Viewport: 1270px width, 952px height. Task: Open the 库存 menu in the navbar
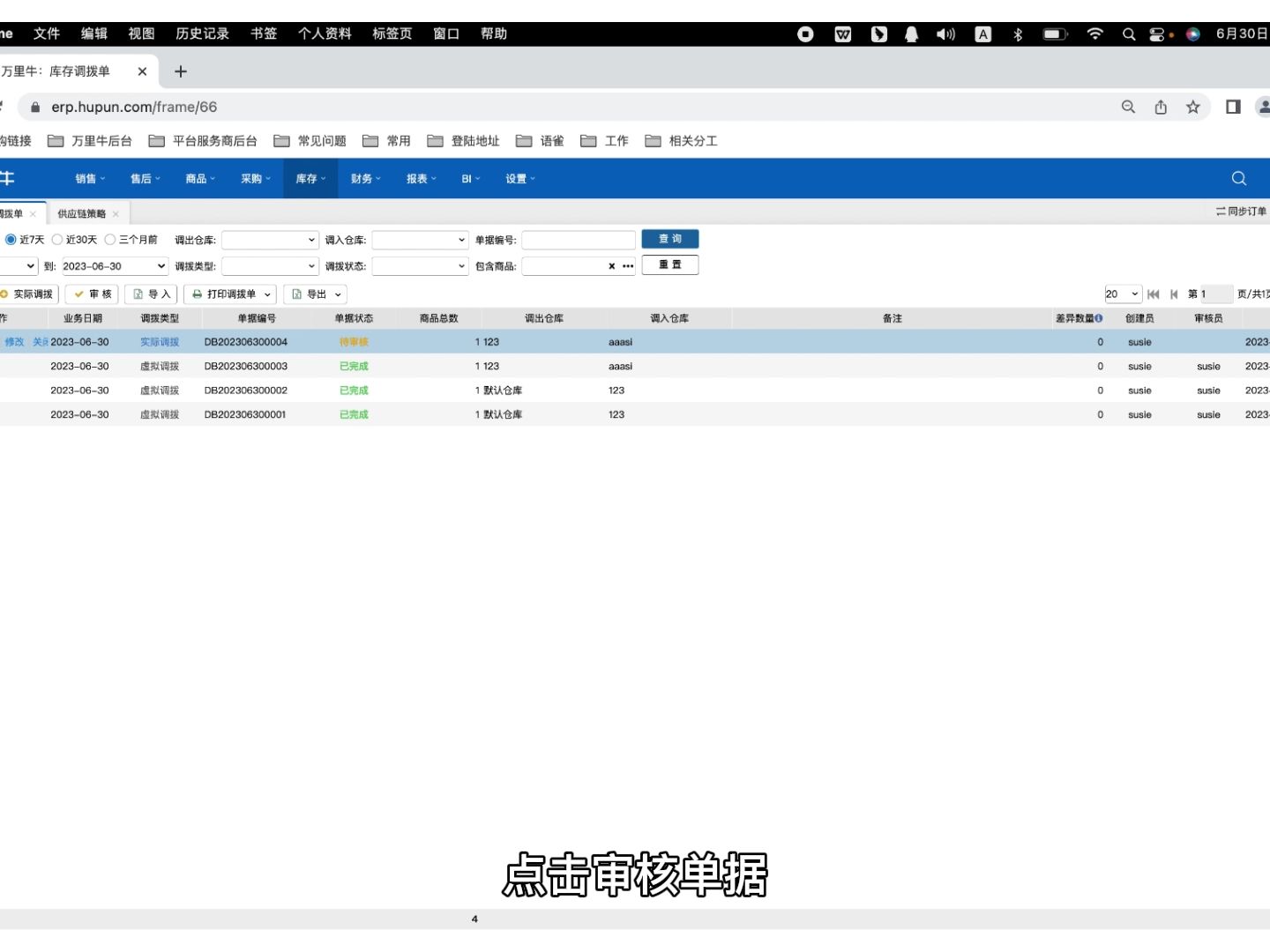click(x=310, y=178)
